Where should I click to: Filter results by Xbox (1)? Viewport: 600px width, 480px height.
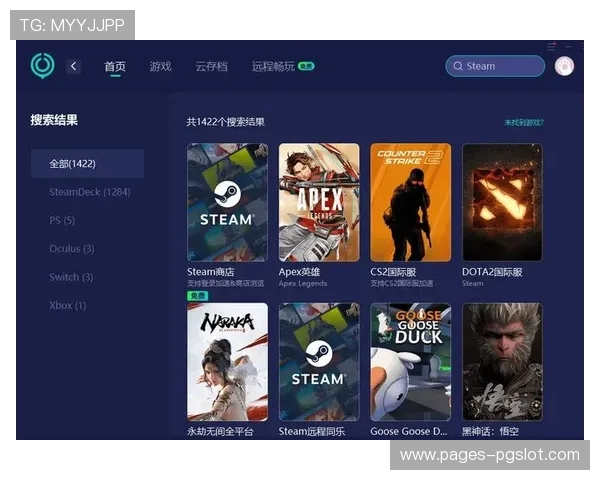(68, 305)
